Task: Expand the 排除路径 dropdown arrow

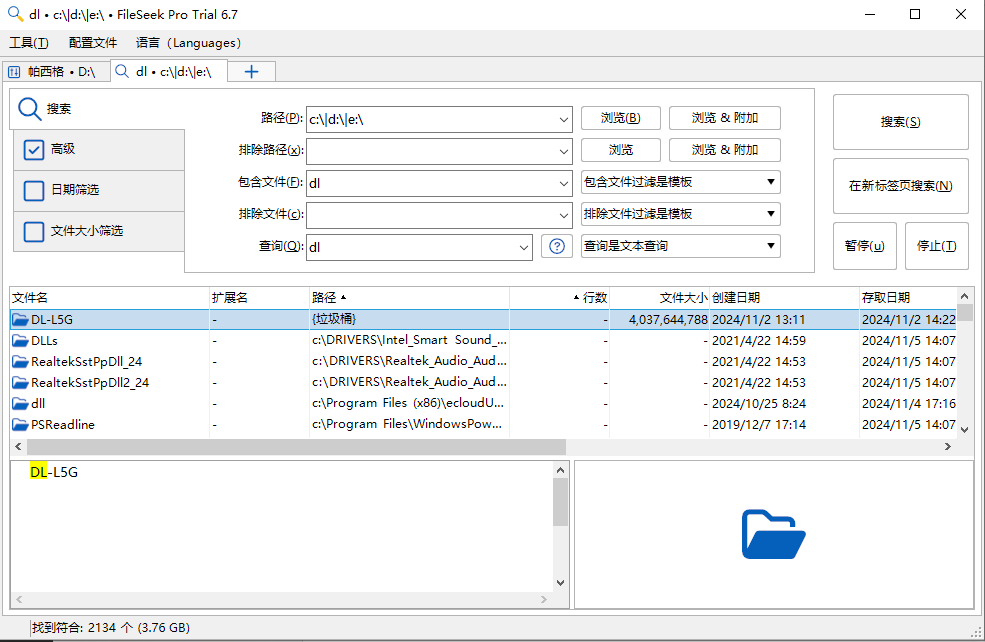Action: pyautogui.click(x=563, y=151)
